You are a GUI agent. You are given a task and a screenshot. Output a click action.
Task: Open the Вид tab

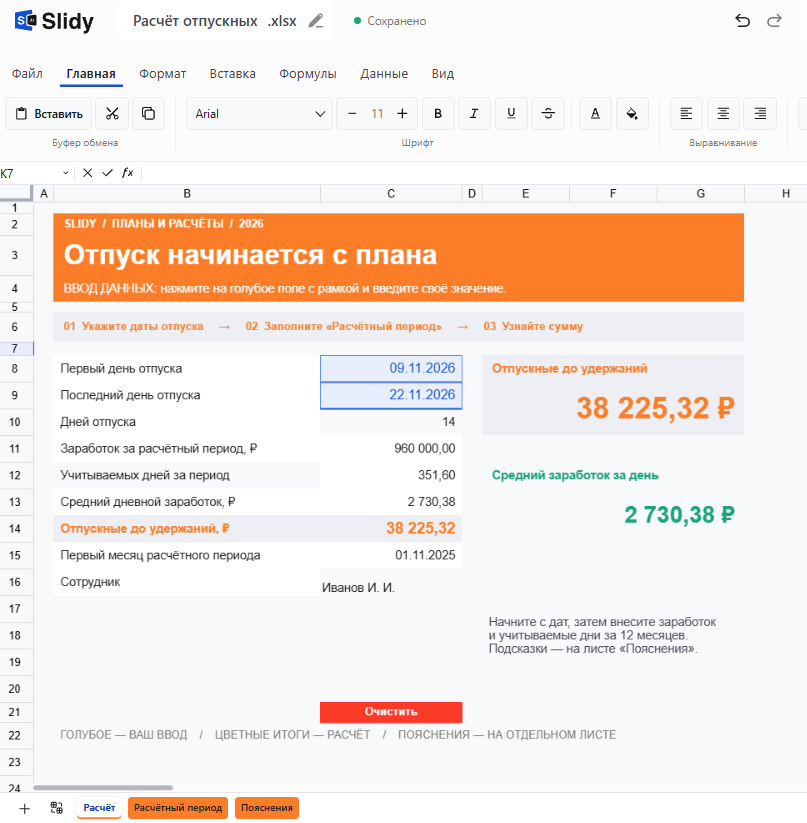443,73
